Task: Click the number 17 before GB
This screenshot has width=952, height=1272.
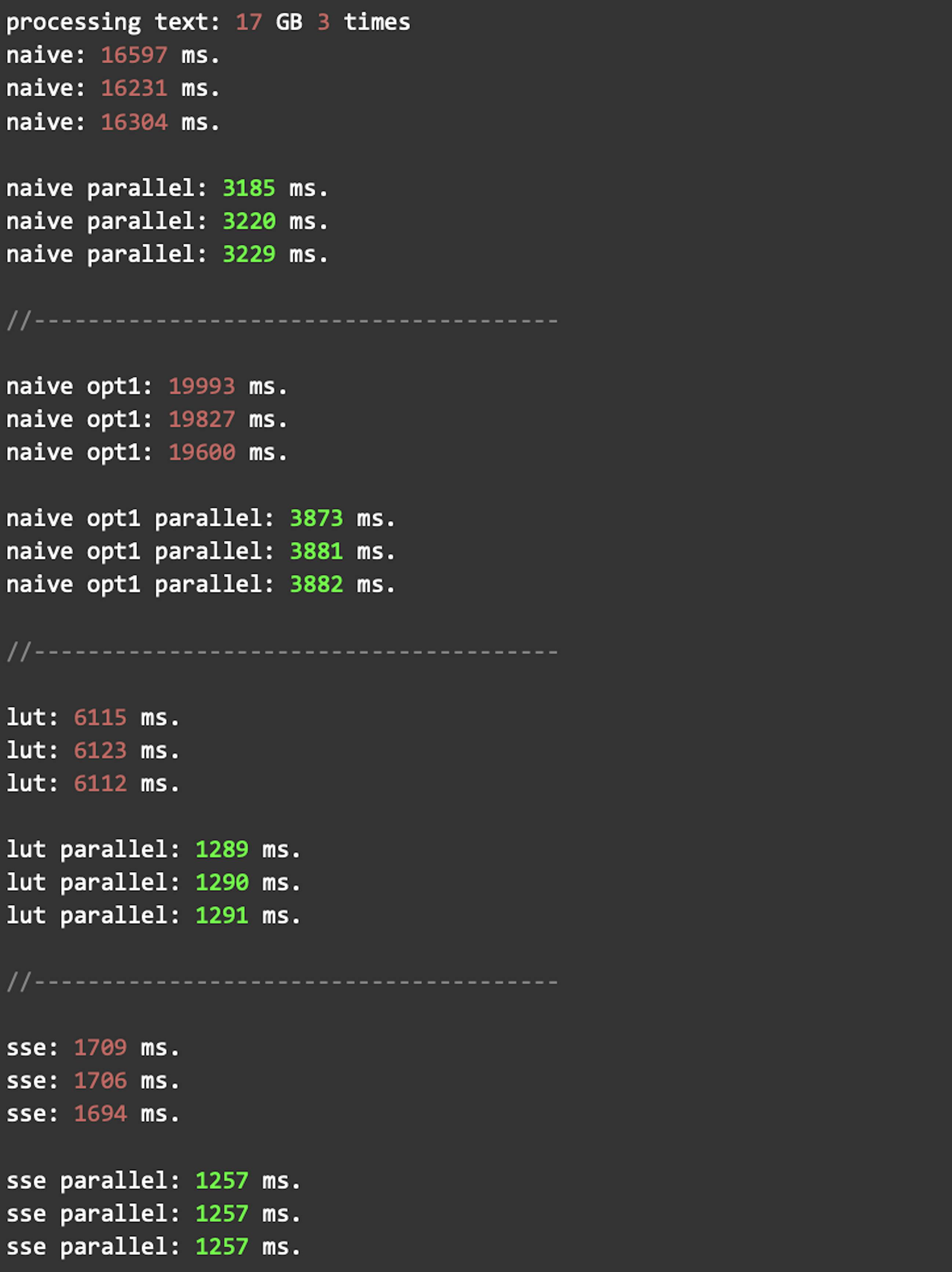Action: (x=248, y=22)
